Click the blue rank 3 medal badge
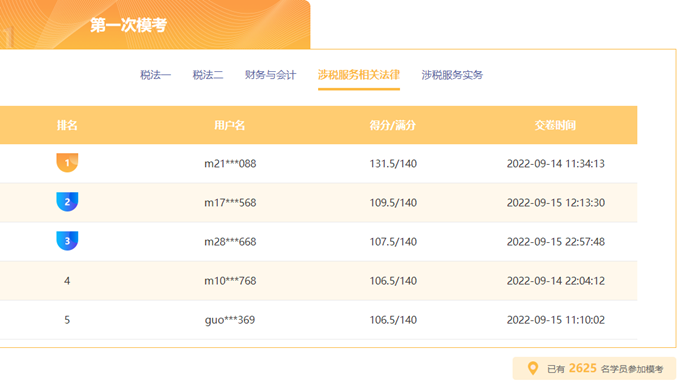The height and width of the screenshot is (381, 680). tap(67, 241)
